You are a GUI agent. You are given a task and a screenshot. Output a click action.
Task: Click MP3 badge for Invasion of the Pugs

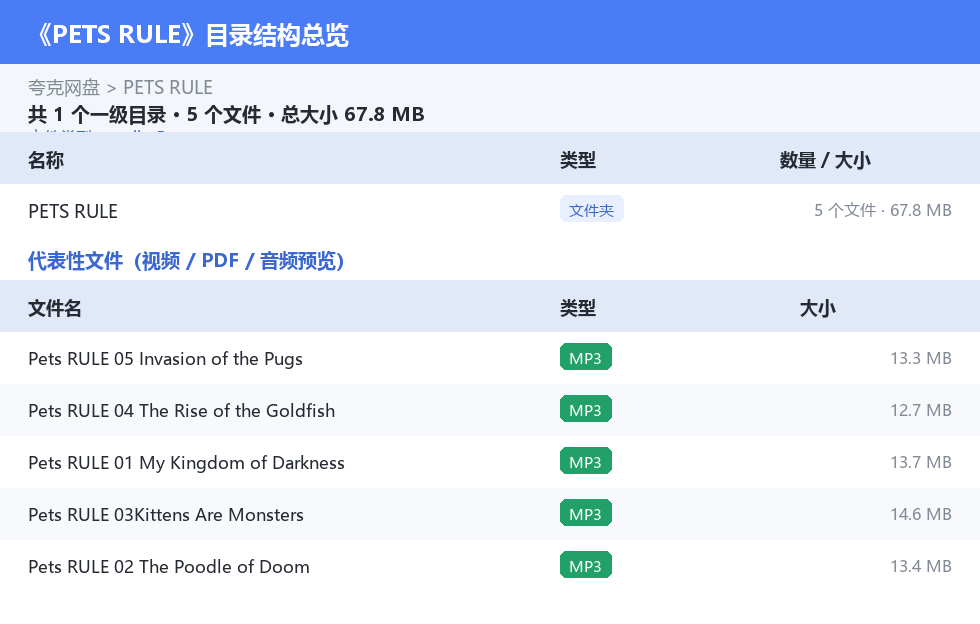(x=586, y=358)
